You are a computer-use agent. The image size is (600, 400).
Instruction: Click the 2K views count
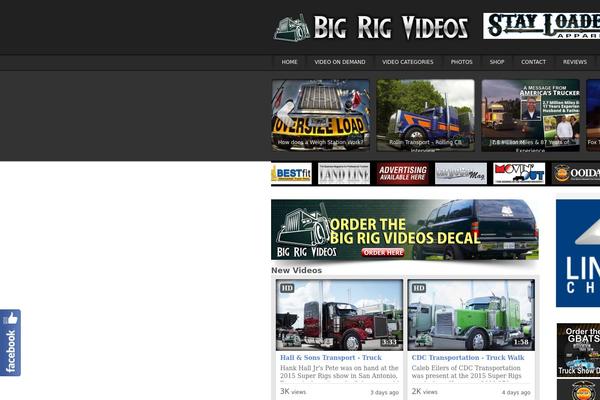coord(424,392)
